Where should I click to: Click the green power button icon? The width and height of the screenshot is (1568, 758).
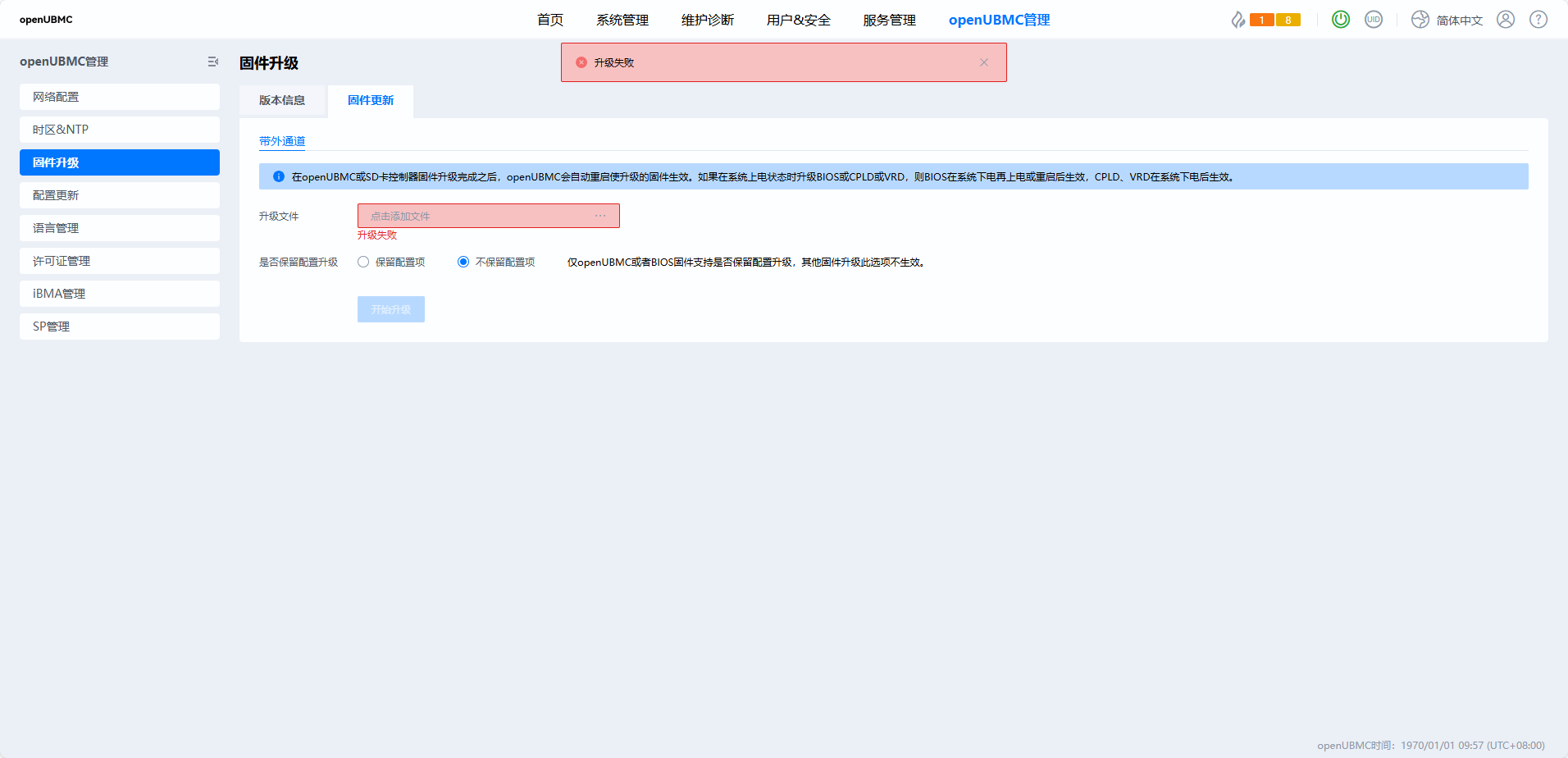click(1341, 20)
